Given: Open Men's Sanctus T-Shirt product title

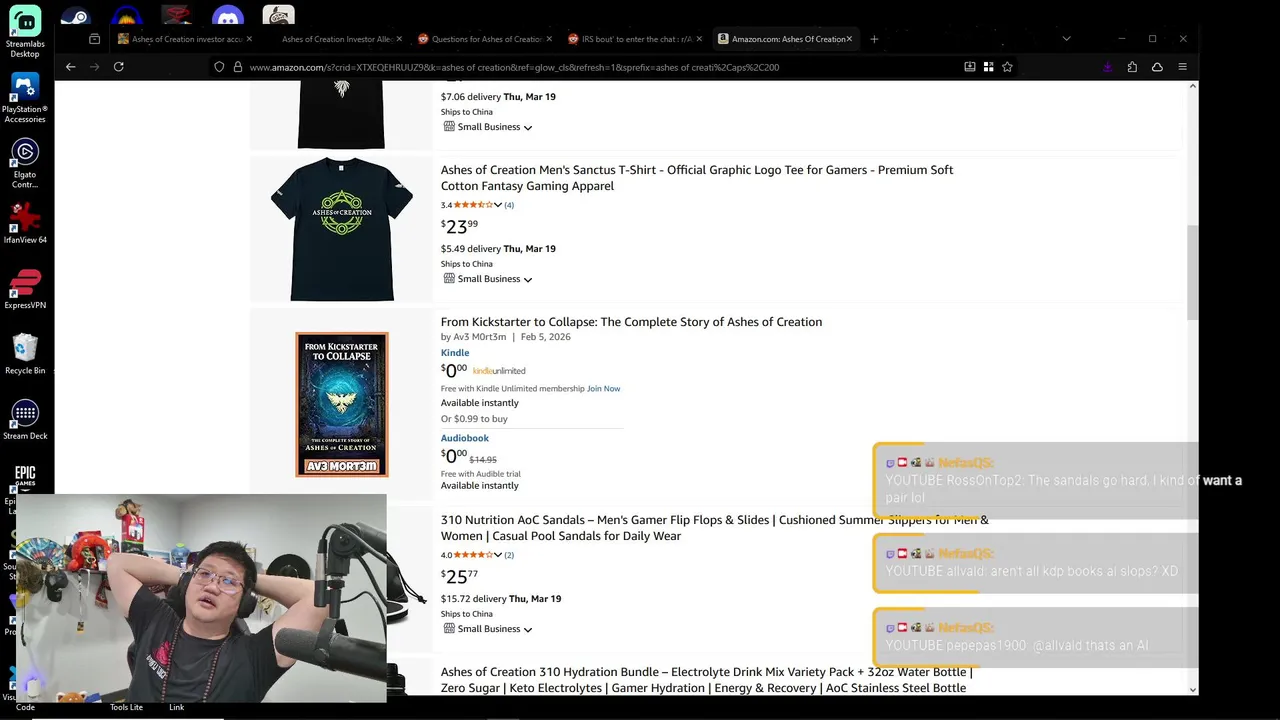Looking at the screenshot, I should pyautogui.click(x=697, y=178).
